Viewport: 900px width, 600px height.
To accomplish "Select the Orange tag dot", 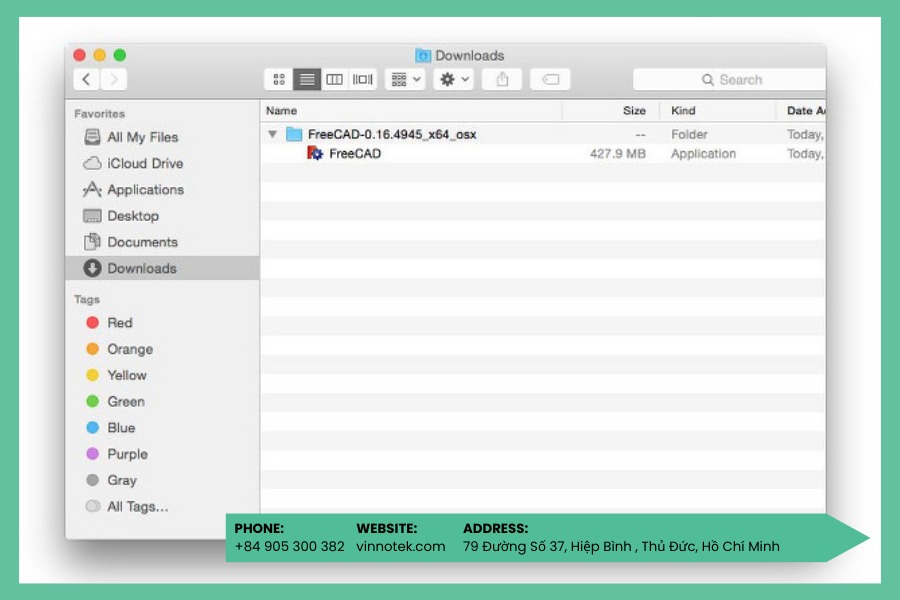I will pyautogui.click(x=92, y=349).
